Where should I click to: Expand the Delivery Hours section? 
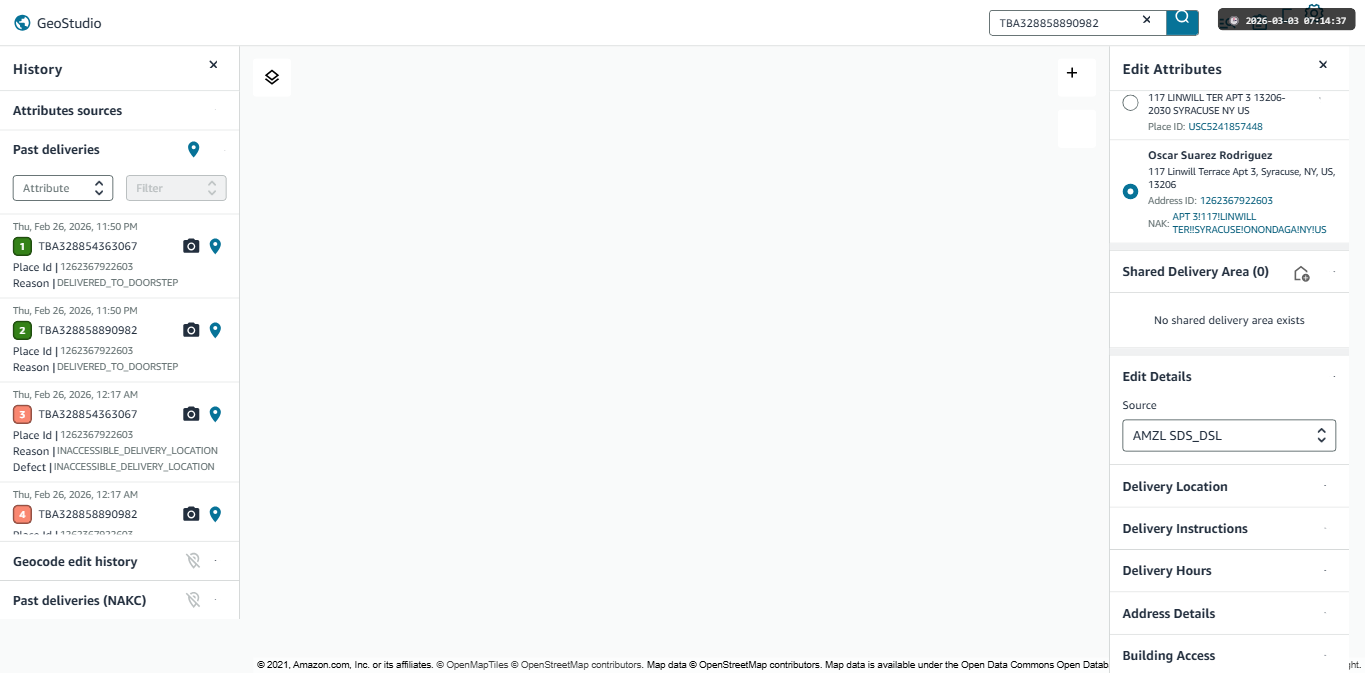click(x=1229, y=570)
